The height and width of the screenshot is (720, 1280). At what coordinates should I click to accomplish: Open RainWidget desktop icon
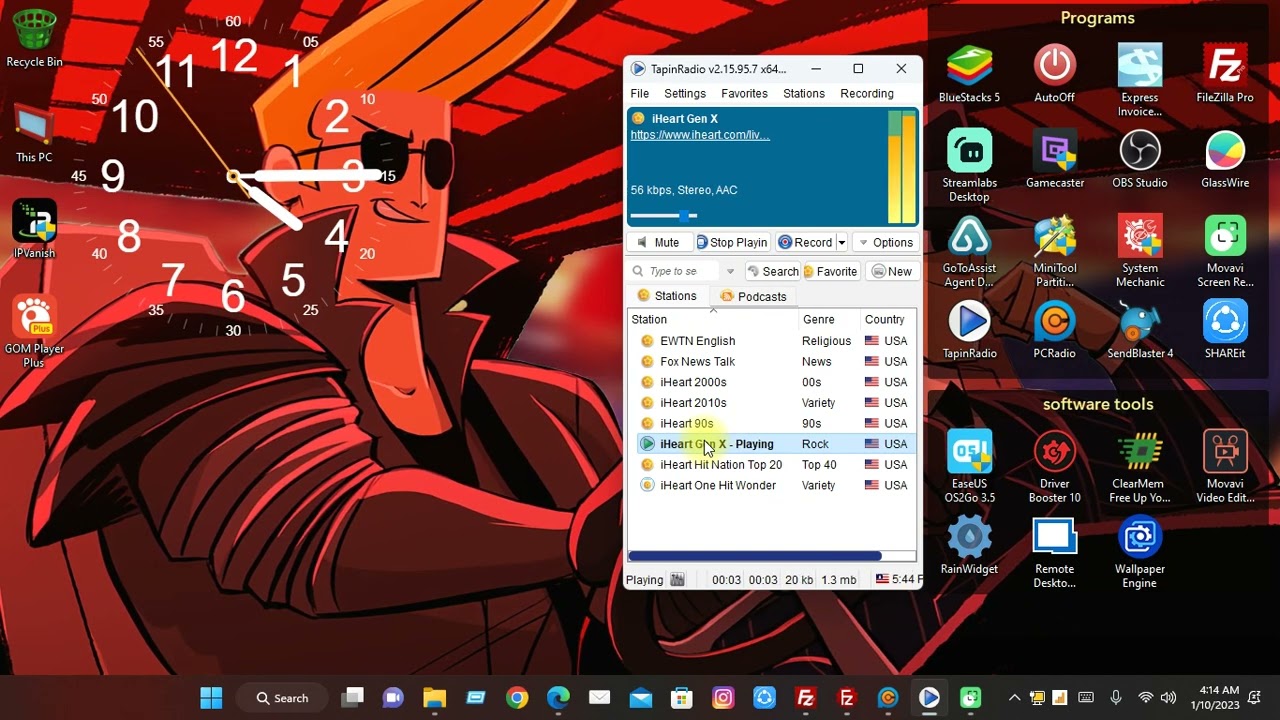pyautogui.click(x=969, y=546)
